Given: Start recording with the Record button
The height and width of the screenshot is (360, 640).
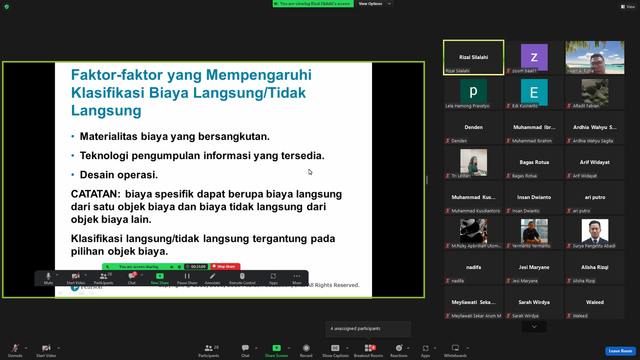Looking at the screenshot, I should [306, 350].
